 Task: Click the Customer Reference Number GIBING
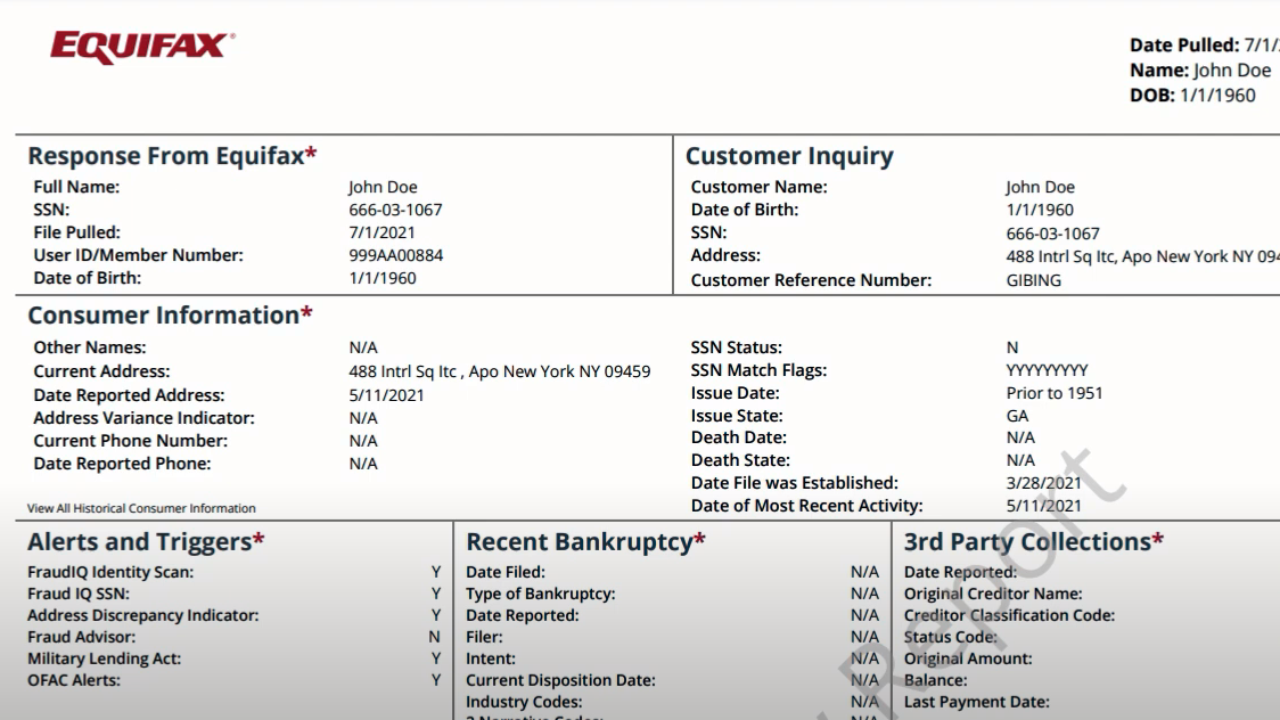click(x=1033, y=280)
